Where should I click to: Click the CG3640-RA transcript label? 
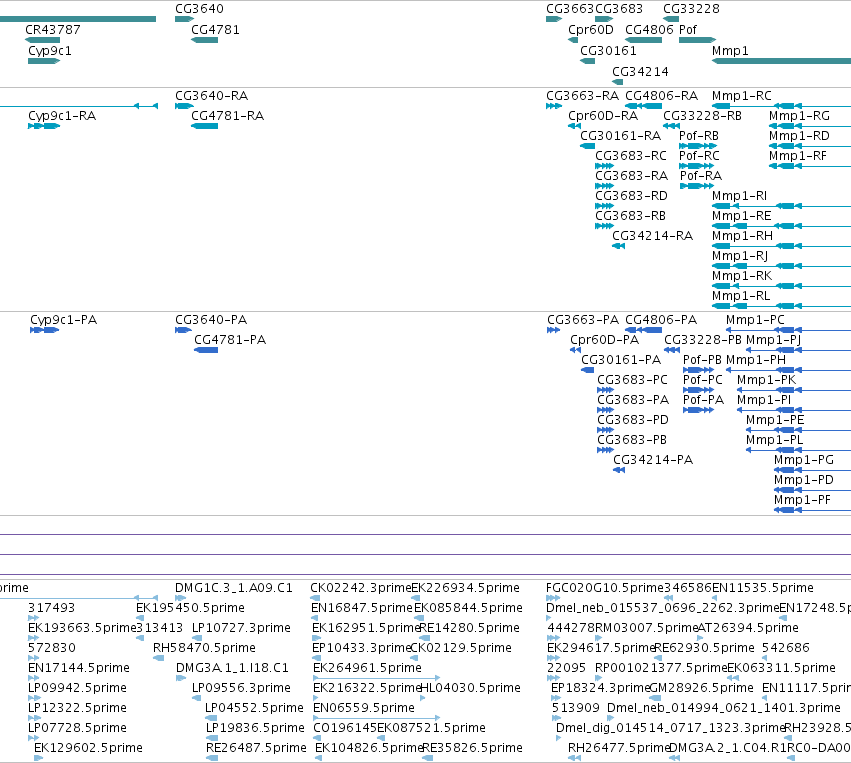(x=211, y=96)
